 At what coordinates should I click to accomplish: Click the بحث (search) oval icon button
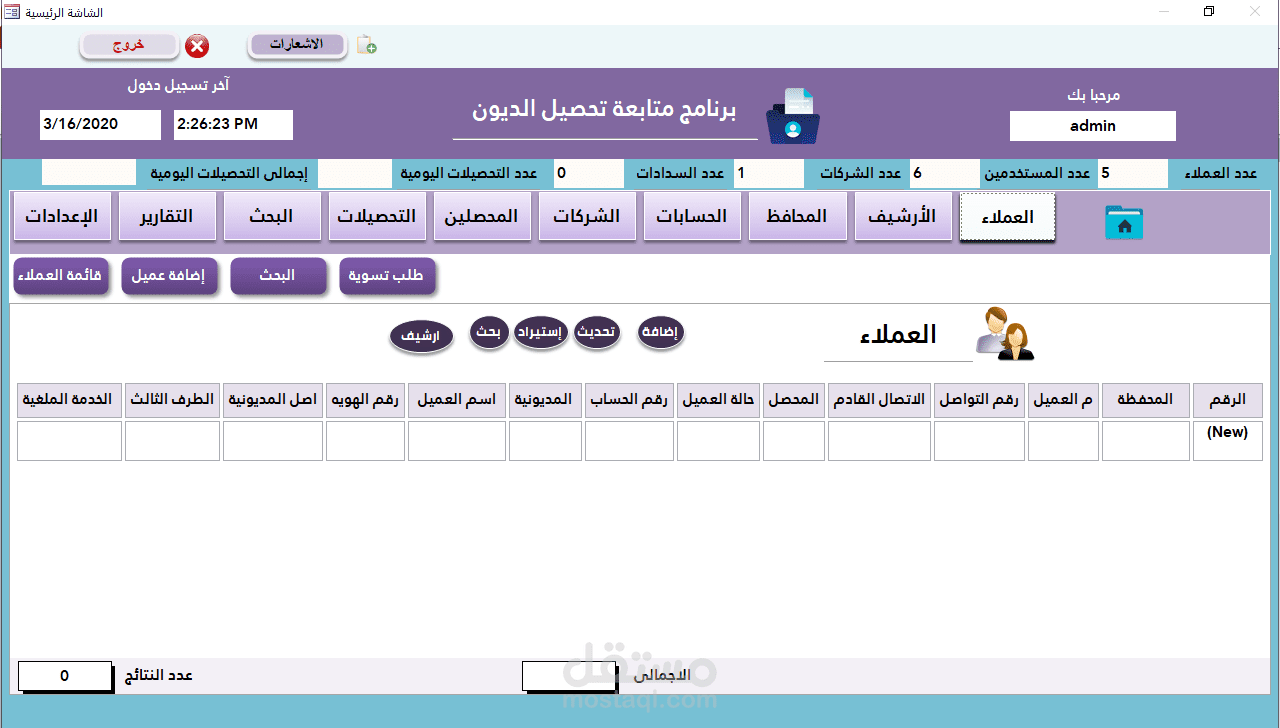489,331
